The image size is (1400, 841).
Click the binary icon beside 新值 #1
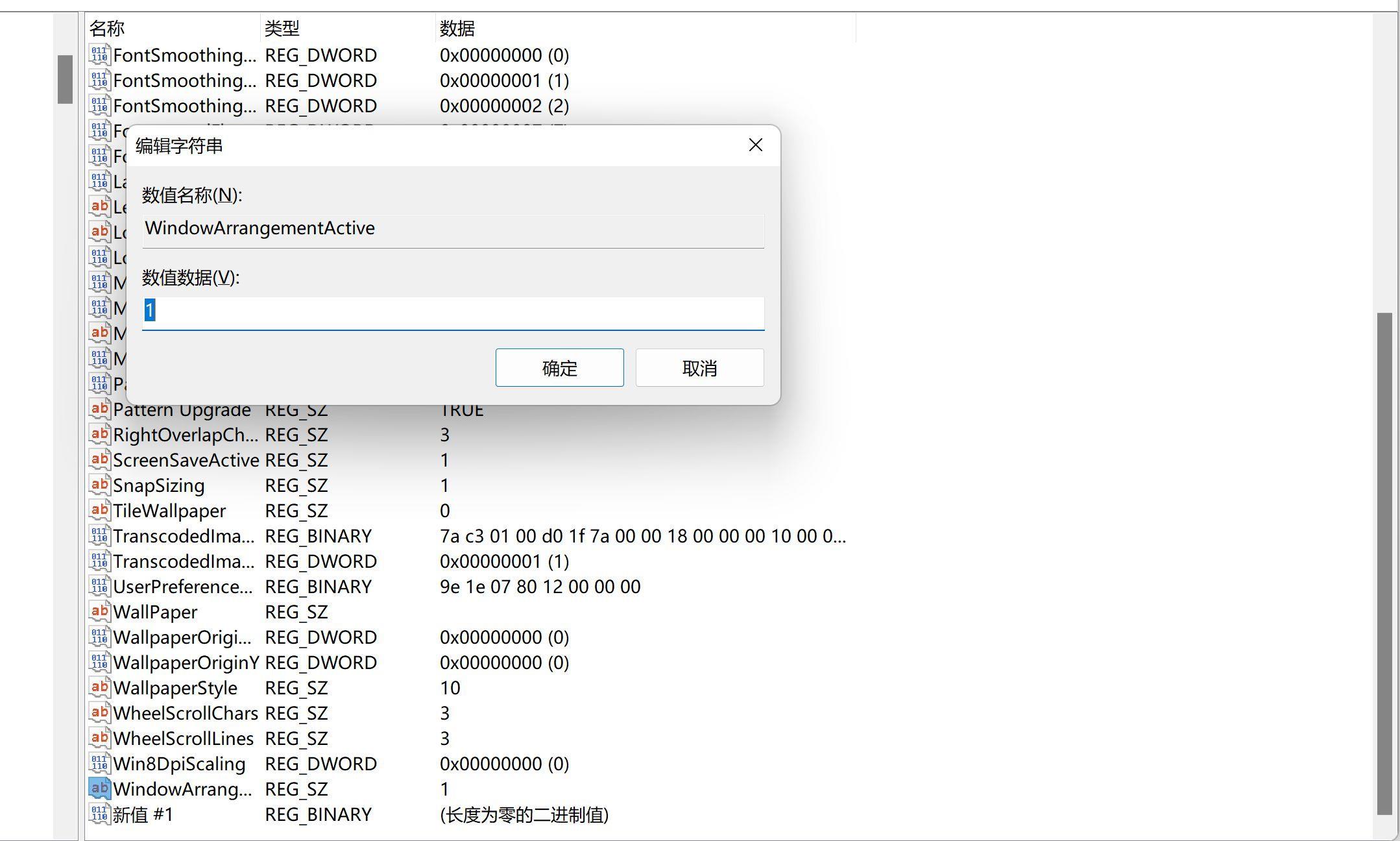tap(99, 814)
